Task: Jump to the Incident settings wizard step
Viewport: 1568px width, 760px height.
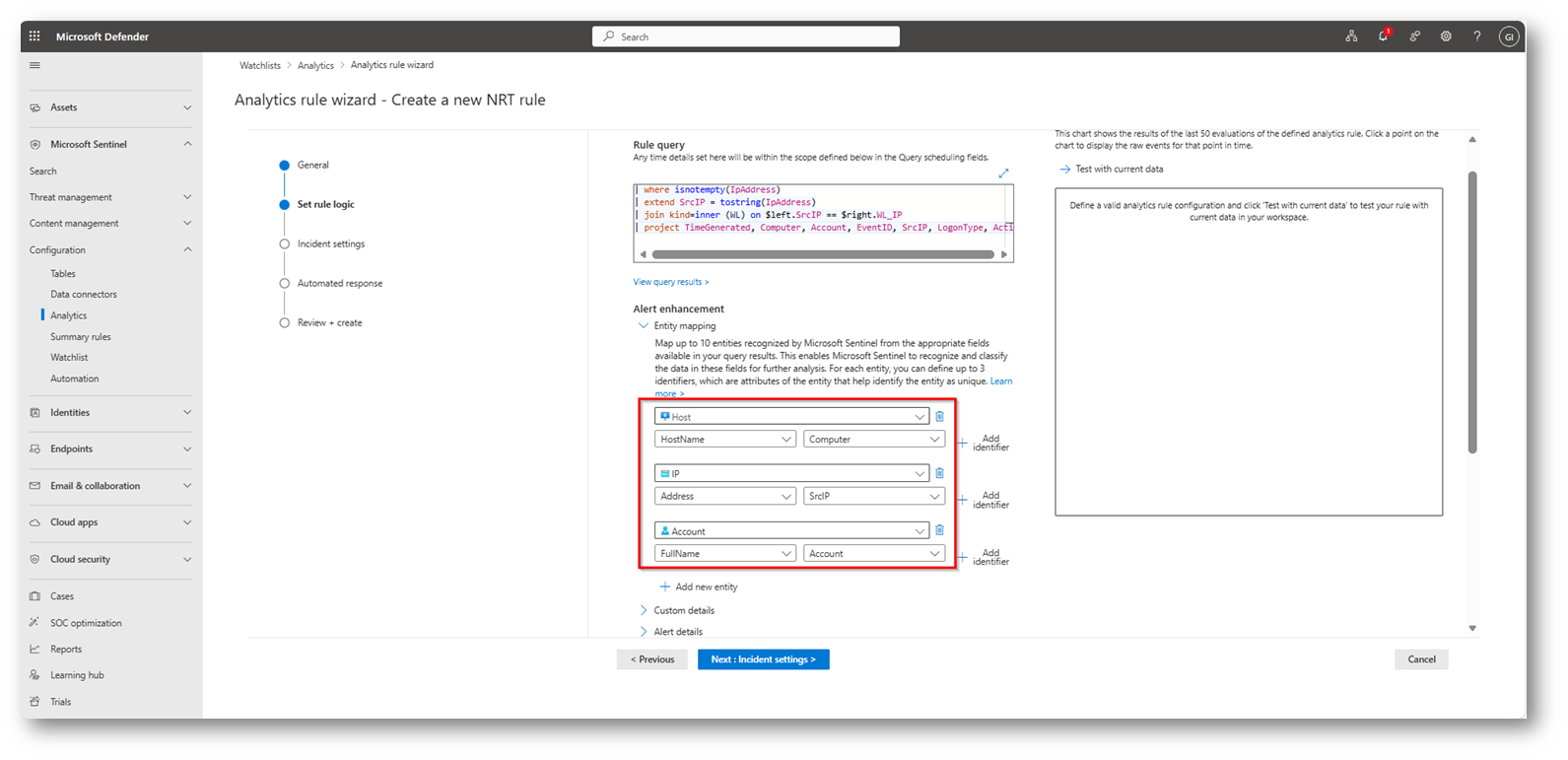Action: tap(330, 244)
